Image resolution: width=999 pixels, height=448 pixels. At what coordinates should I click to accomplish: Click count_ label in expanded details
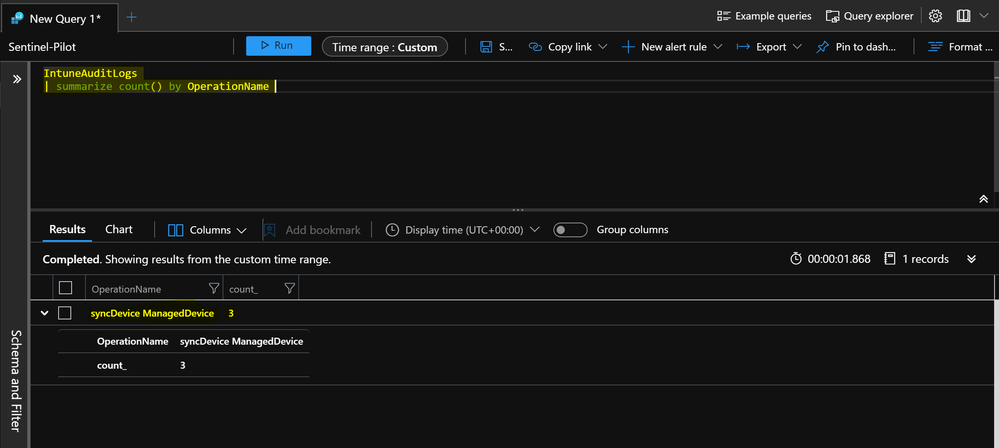coord(111,366)
